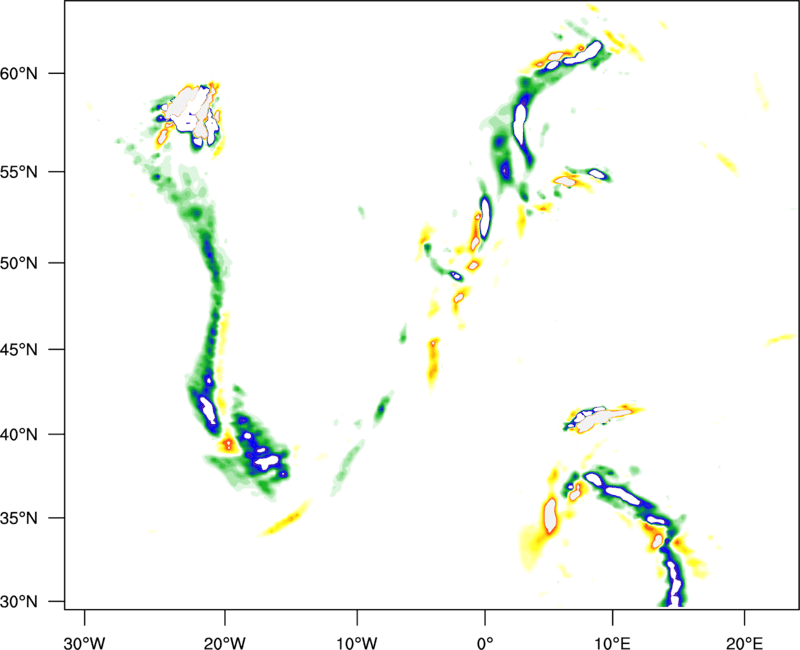Pick the 35°N latitude label
The image size is (800, 650).
tap(19, 518)
